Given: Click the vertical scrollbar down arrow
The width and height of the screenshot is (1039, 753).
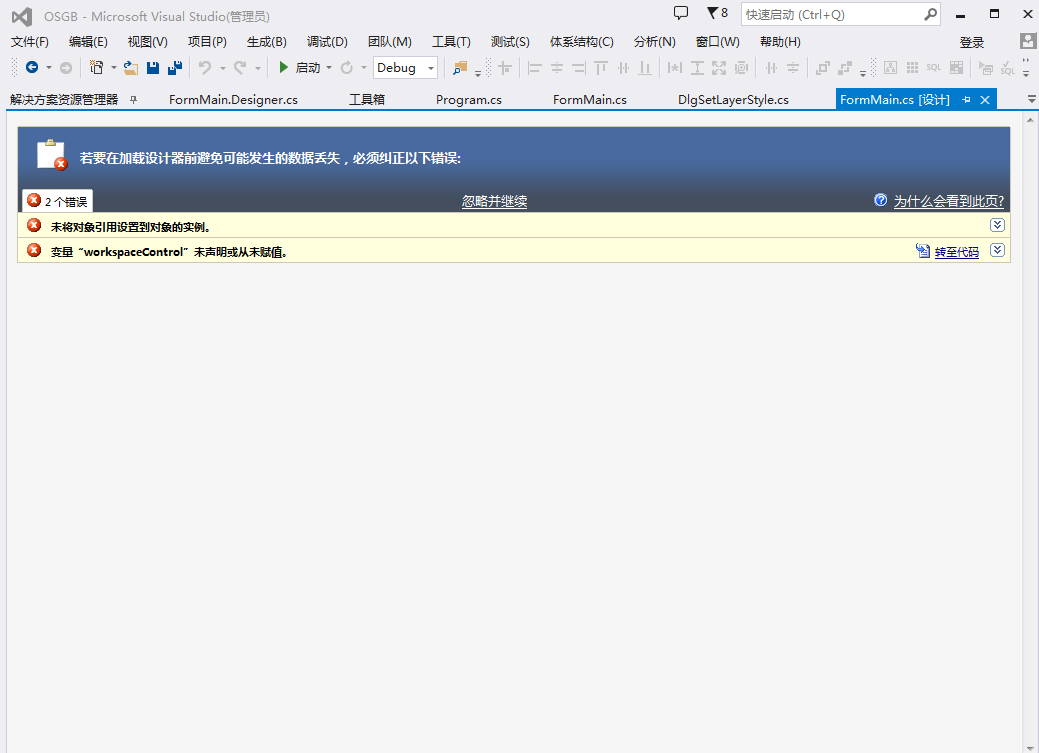Looking at the screenshot, I should [1030, 748].
